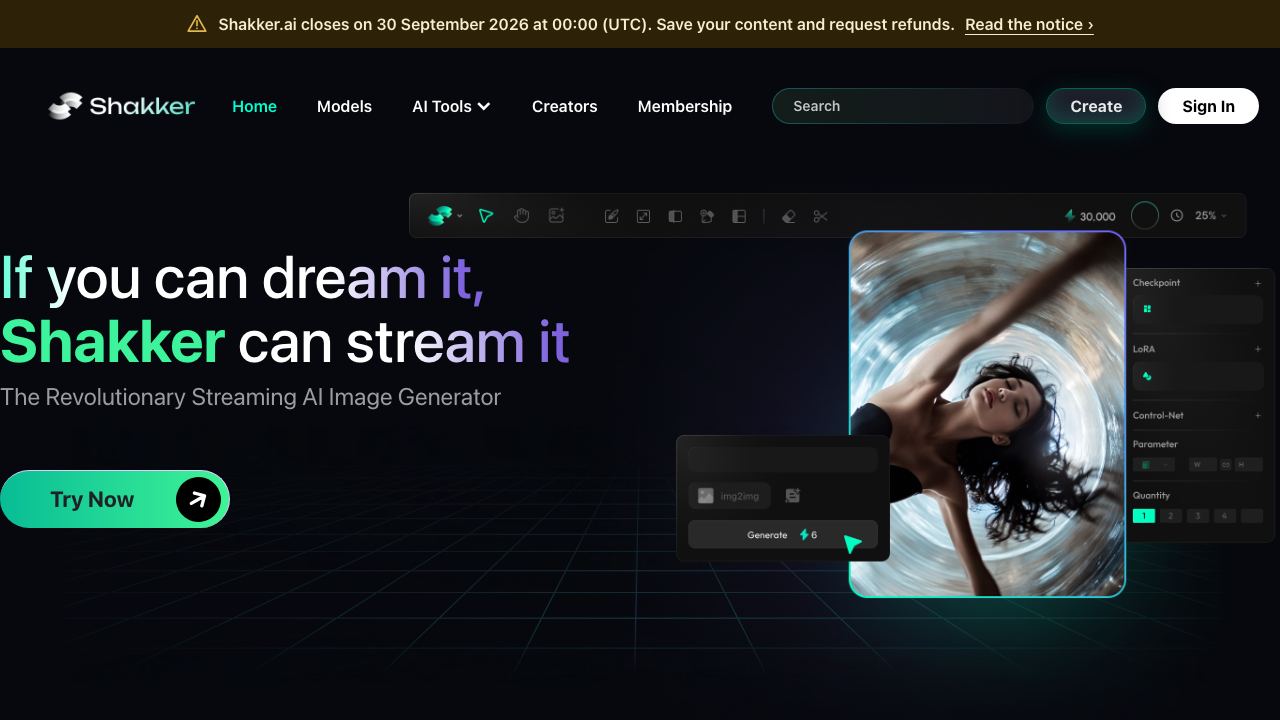Click the plus next to Checkpoint
The height and width of the screenshot is (720, 1280).
click(x=1258, y=283)
